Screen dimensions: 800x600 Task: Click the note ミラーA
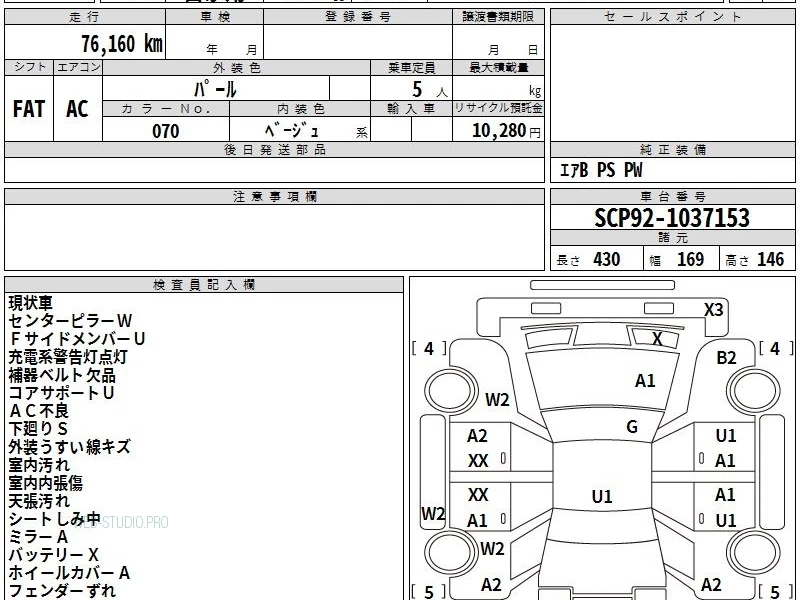[38, 537]
